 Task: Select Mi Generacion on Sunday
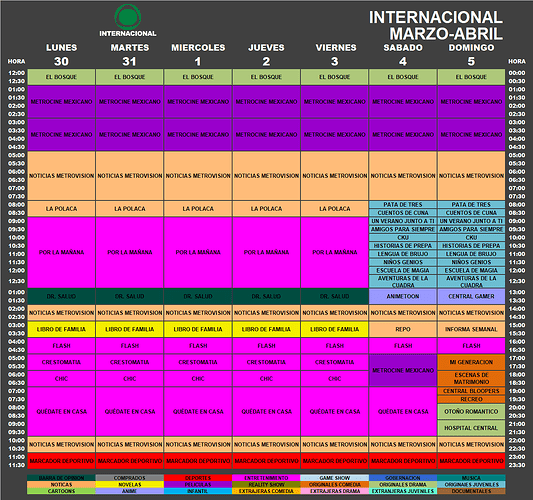click(471, 362)
